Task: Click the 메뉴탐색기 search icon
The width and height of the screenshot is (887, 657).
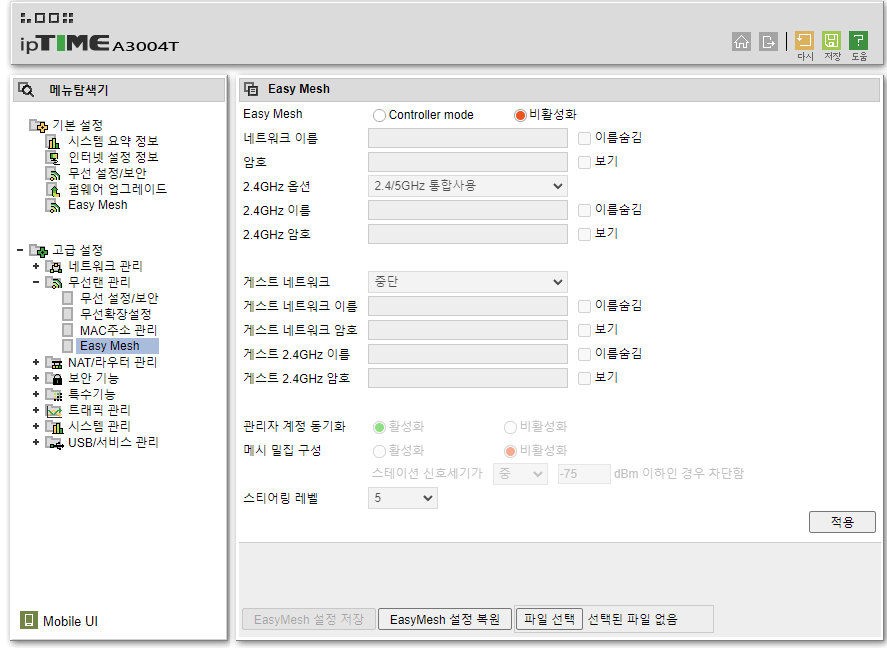Action: [x=27, y=90]
